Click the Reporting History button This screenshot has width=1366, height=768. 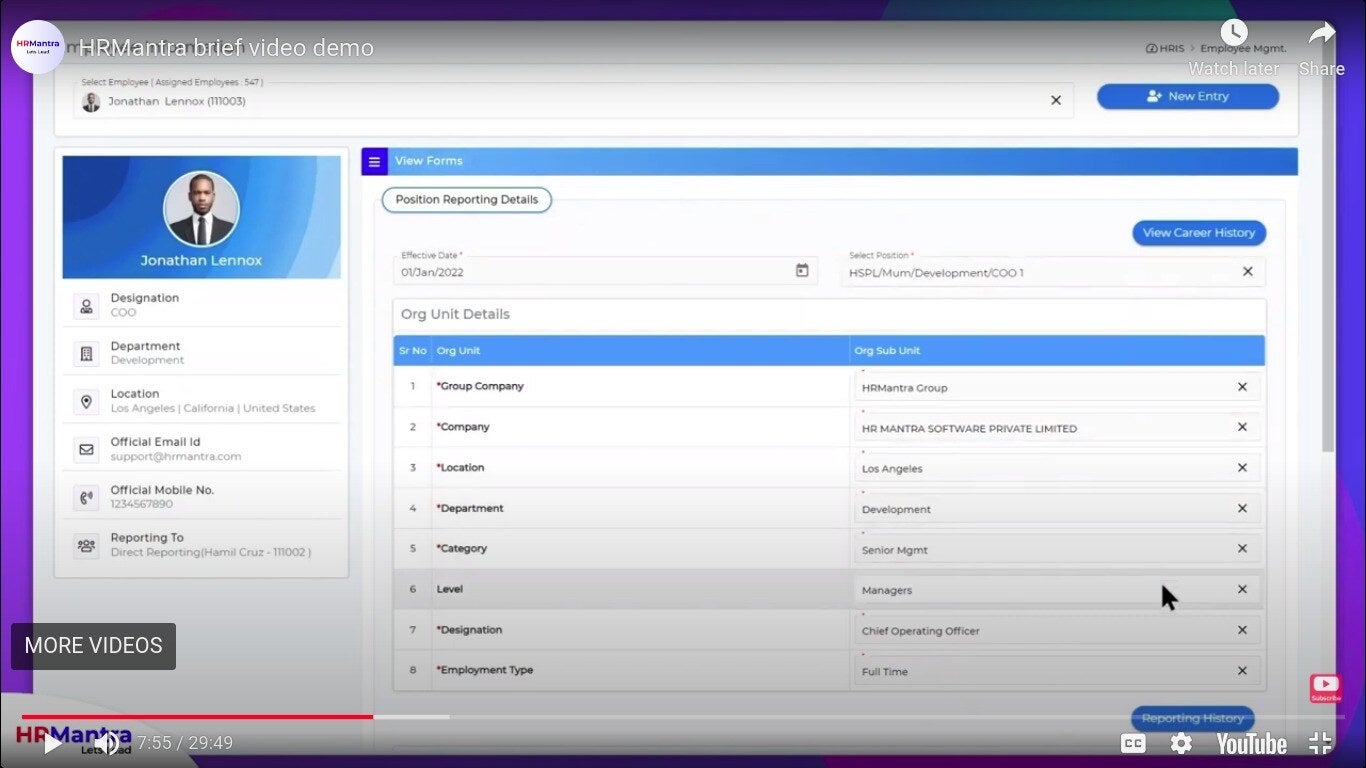pyautogui.click(x=1192, y=718)
